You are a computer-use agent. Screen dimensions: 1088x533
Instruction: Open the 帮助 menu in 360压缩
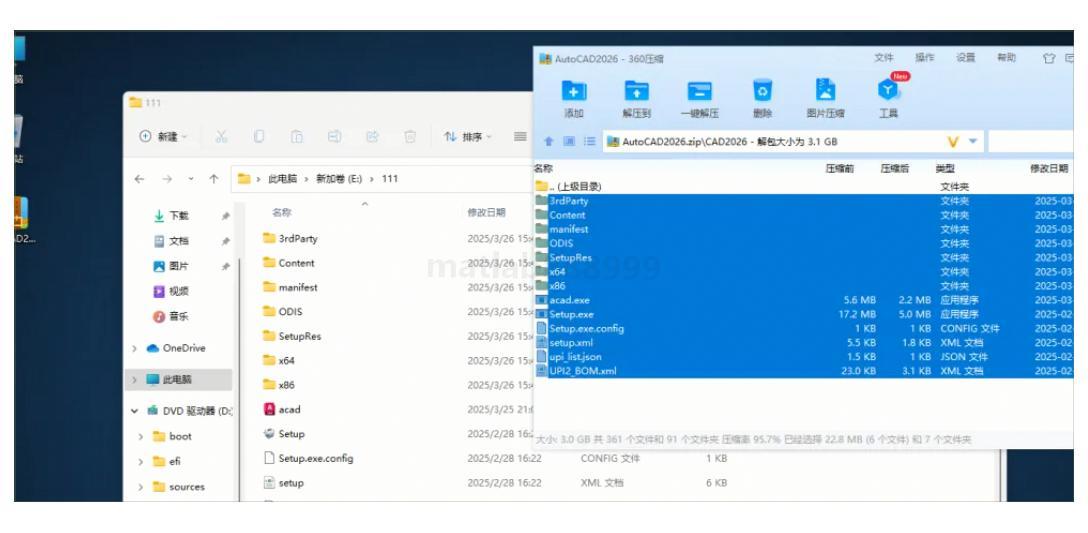[x=1007, y=58]
